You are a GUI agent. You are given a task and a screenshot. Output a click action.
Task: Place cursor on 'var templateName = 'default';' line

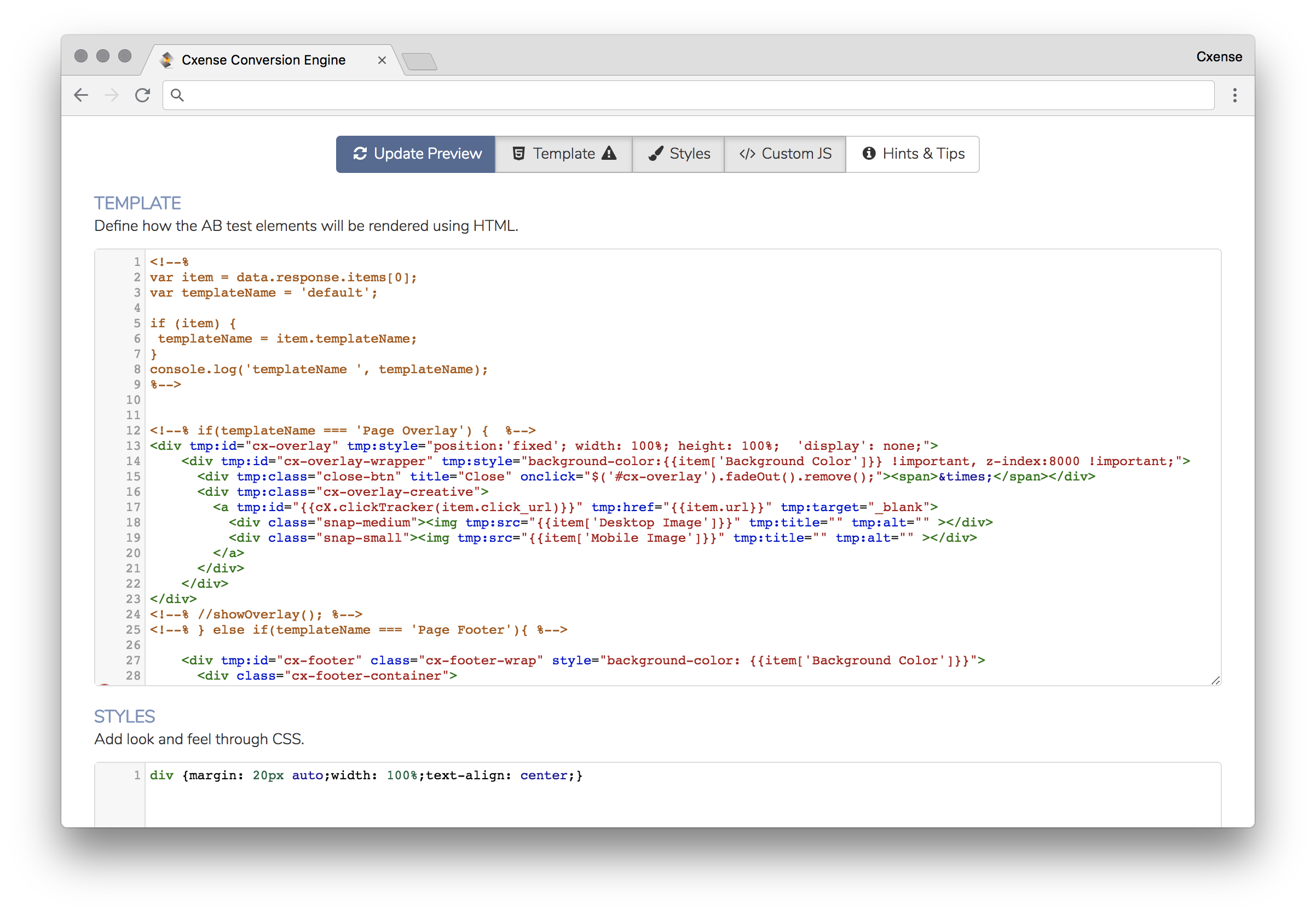264,293
